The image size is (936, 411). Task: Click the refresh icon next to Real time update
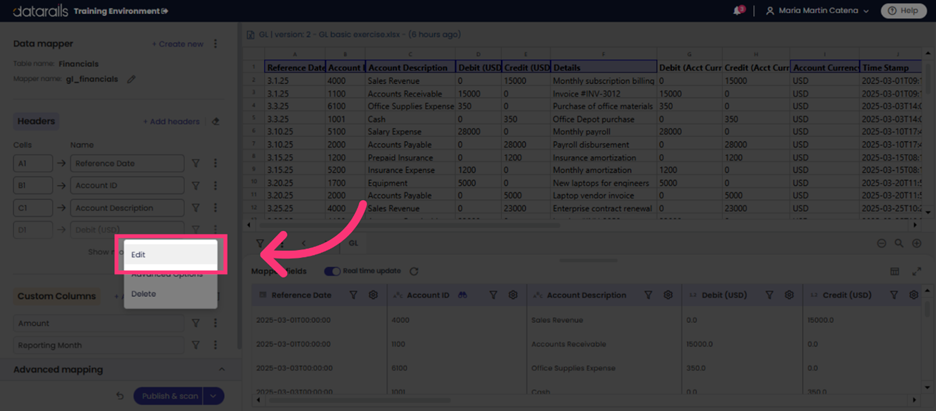[x=414, y=271]
